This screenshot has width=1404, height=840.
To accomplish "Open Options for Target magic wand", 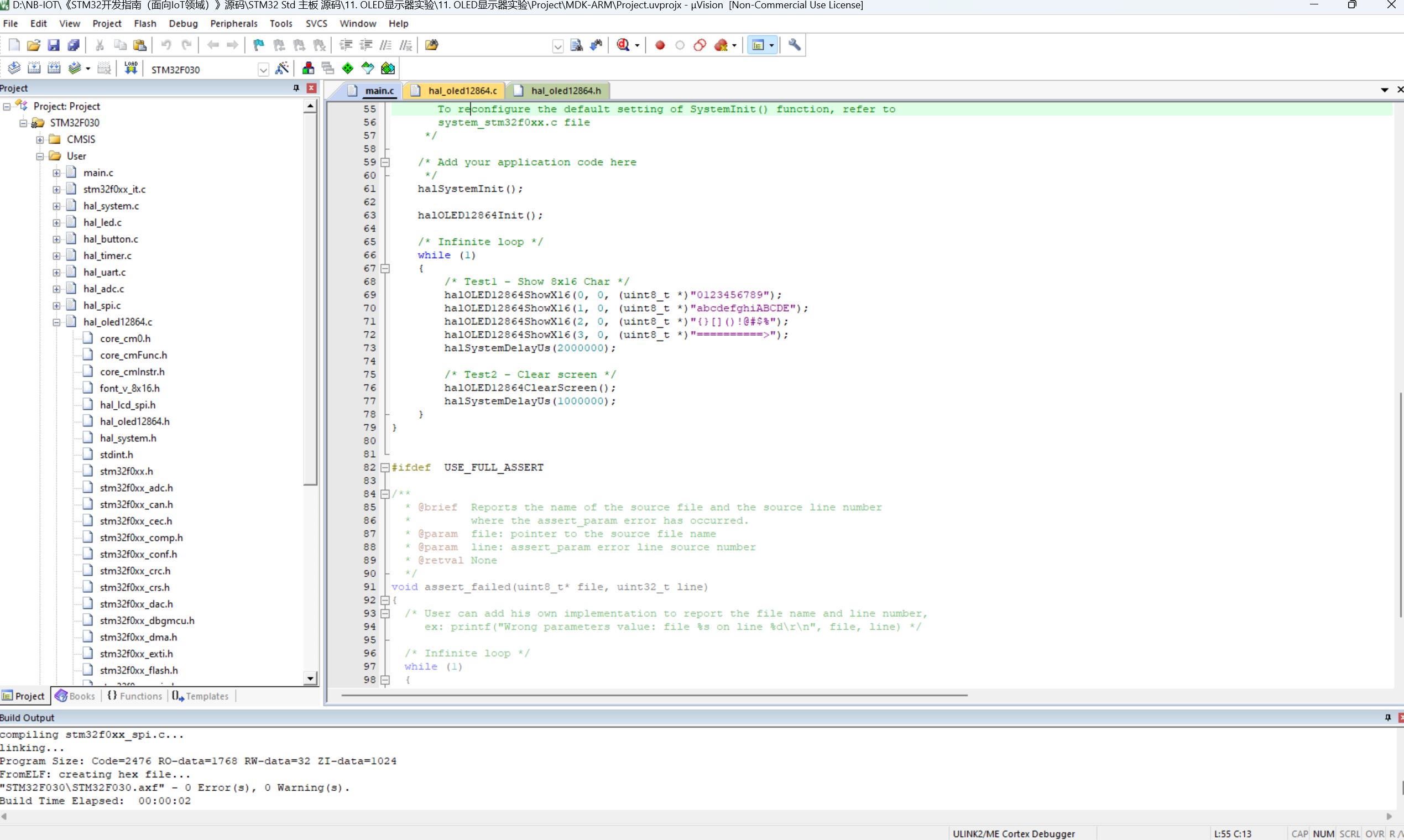I will pyautogui.click(x=282, y=69).
